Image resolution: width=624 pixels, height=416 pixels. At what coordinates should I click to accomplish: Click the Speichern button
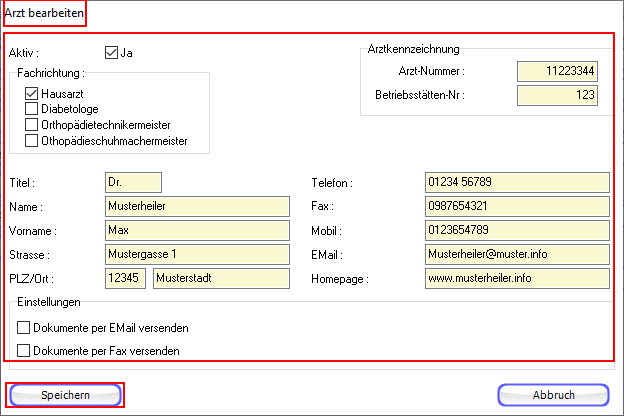pyautogui.click(x=65, y=395)
